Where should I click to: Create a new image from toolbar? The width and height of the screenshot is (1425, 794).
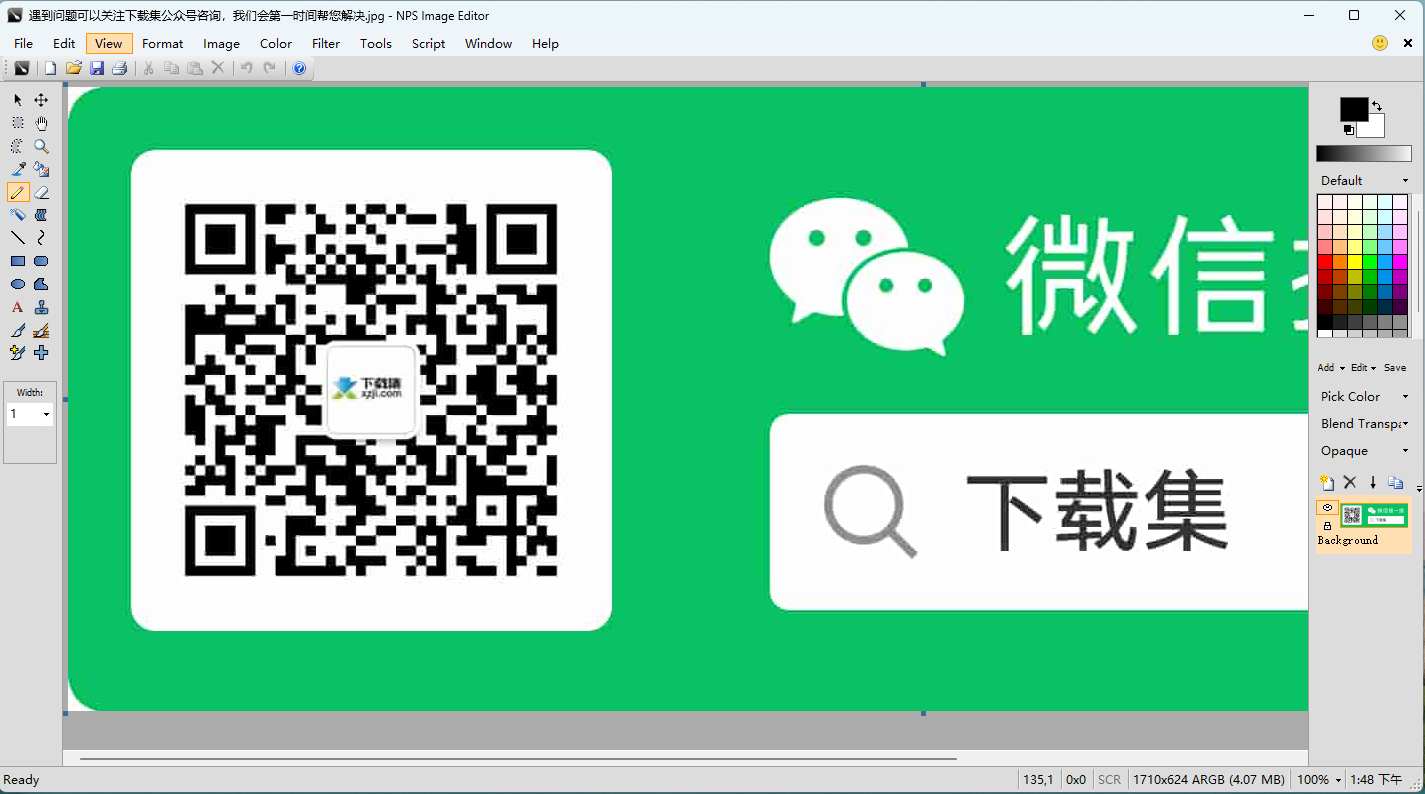(x=50, y=68)
